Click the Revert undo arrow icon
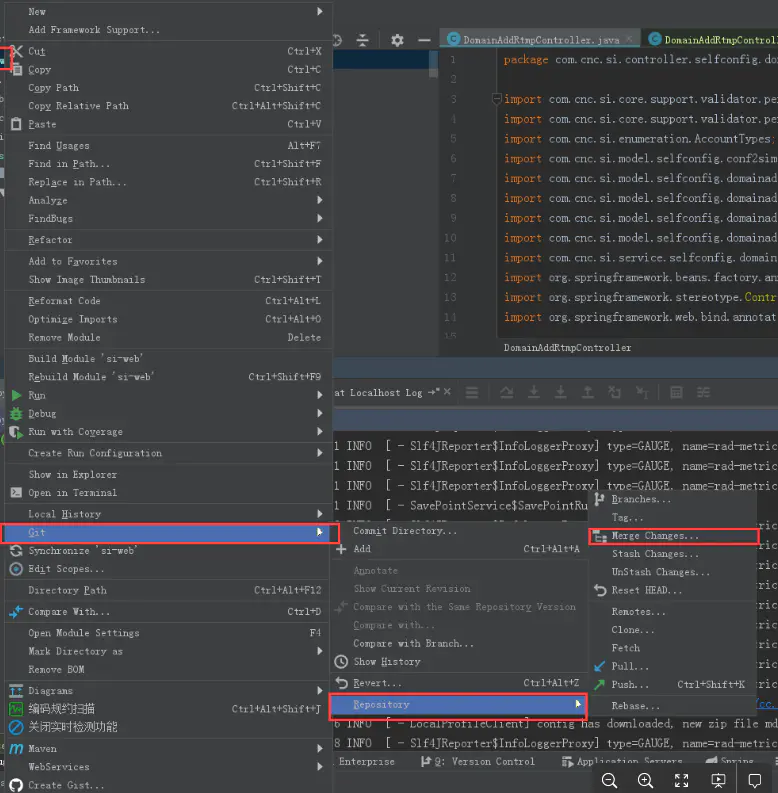 341,683
